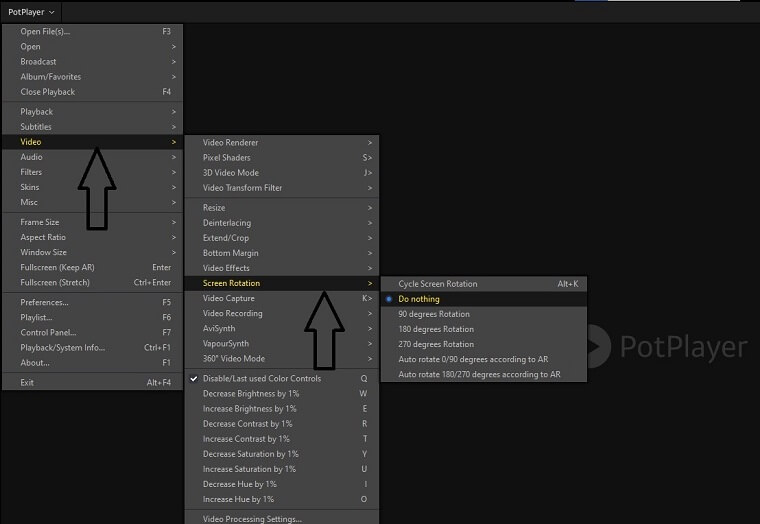Select 180 degrees Rotation

click(484, 329)
